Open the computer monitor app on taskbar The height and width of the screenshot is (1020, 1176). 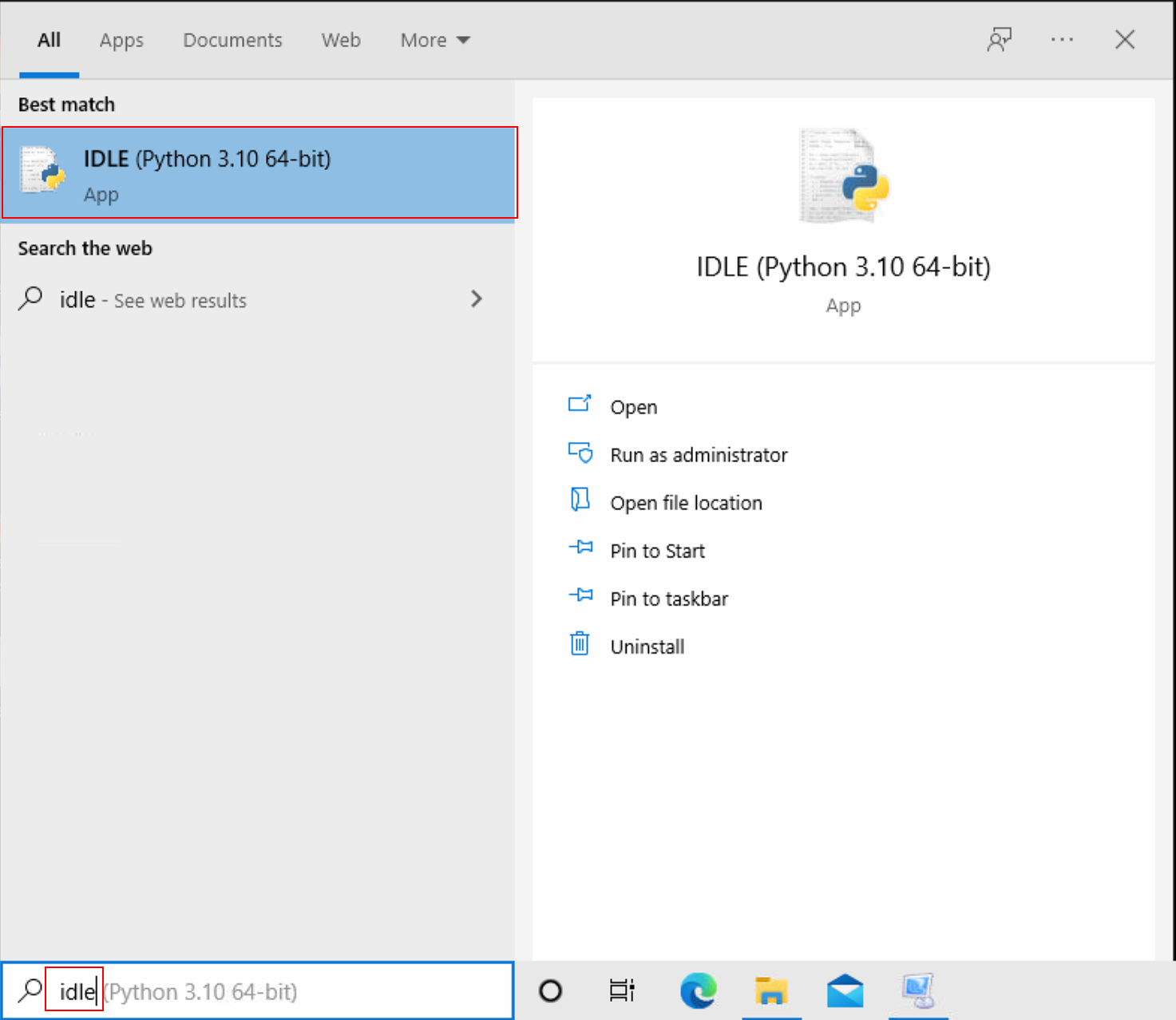click(918, 990)
